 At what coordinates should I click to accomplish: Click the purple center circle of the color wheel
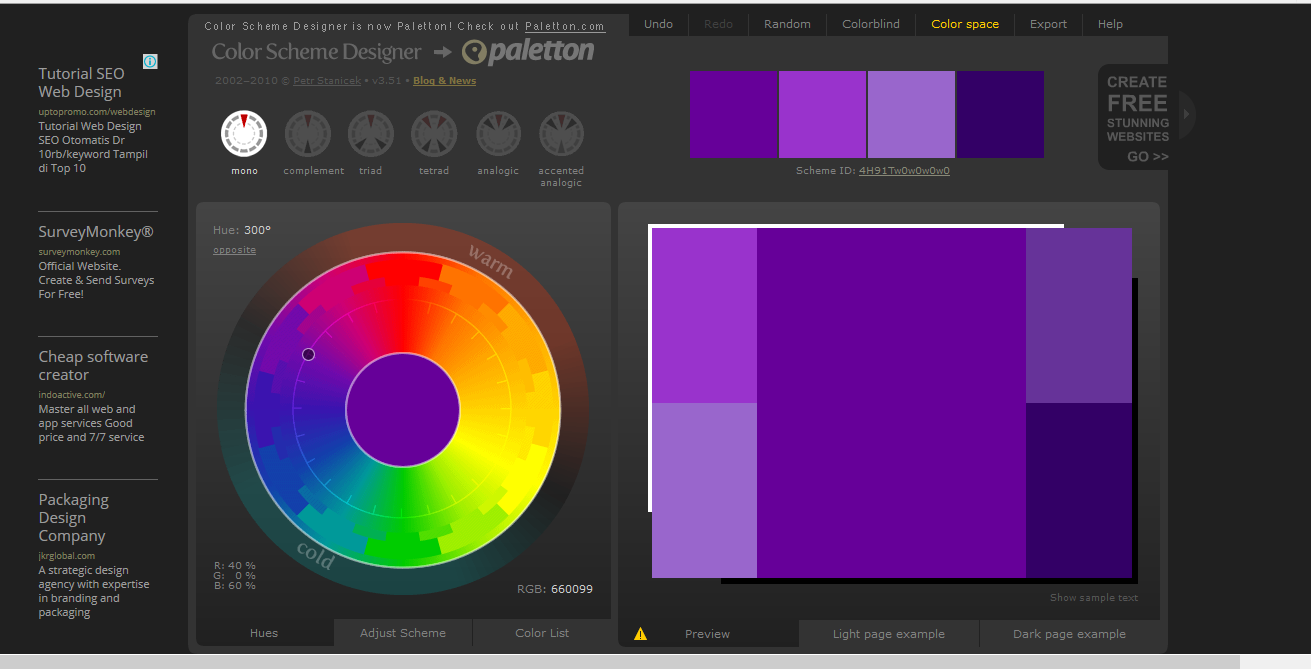tap(403, 409)
